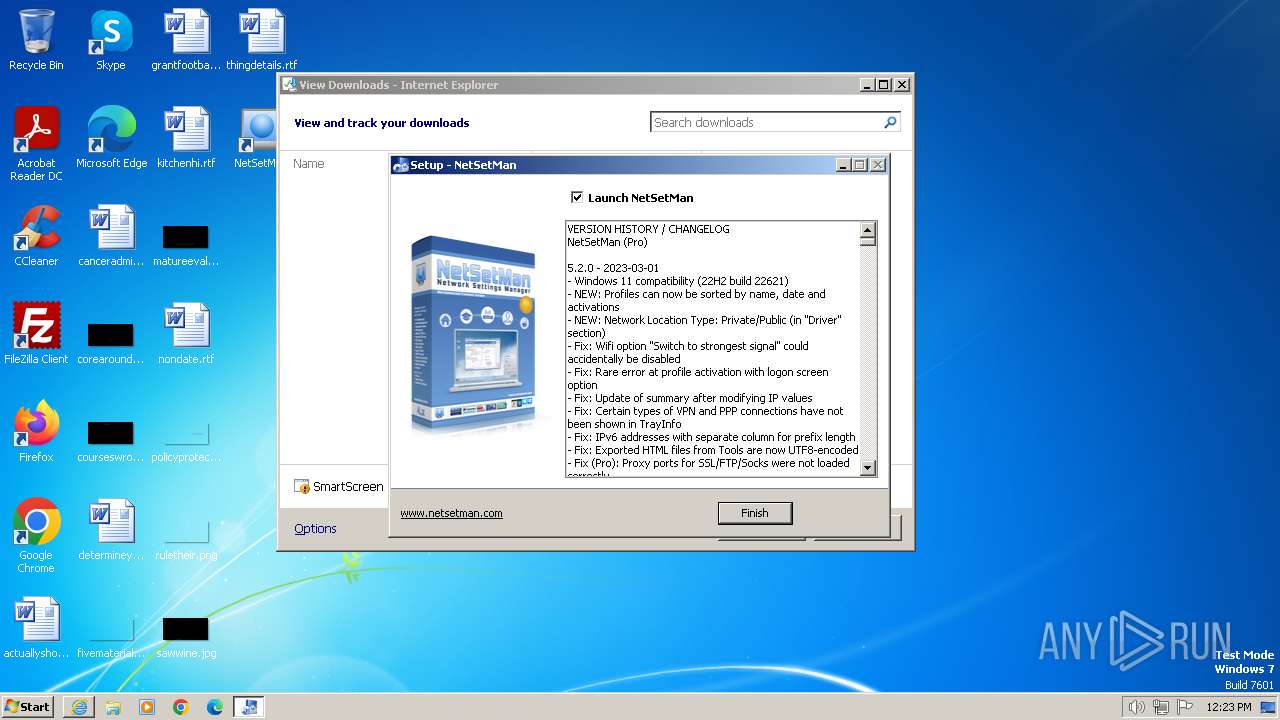Click the Show desktop button
The image size is (1280, 720).
[1269, 707]
